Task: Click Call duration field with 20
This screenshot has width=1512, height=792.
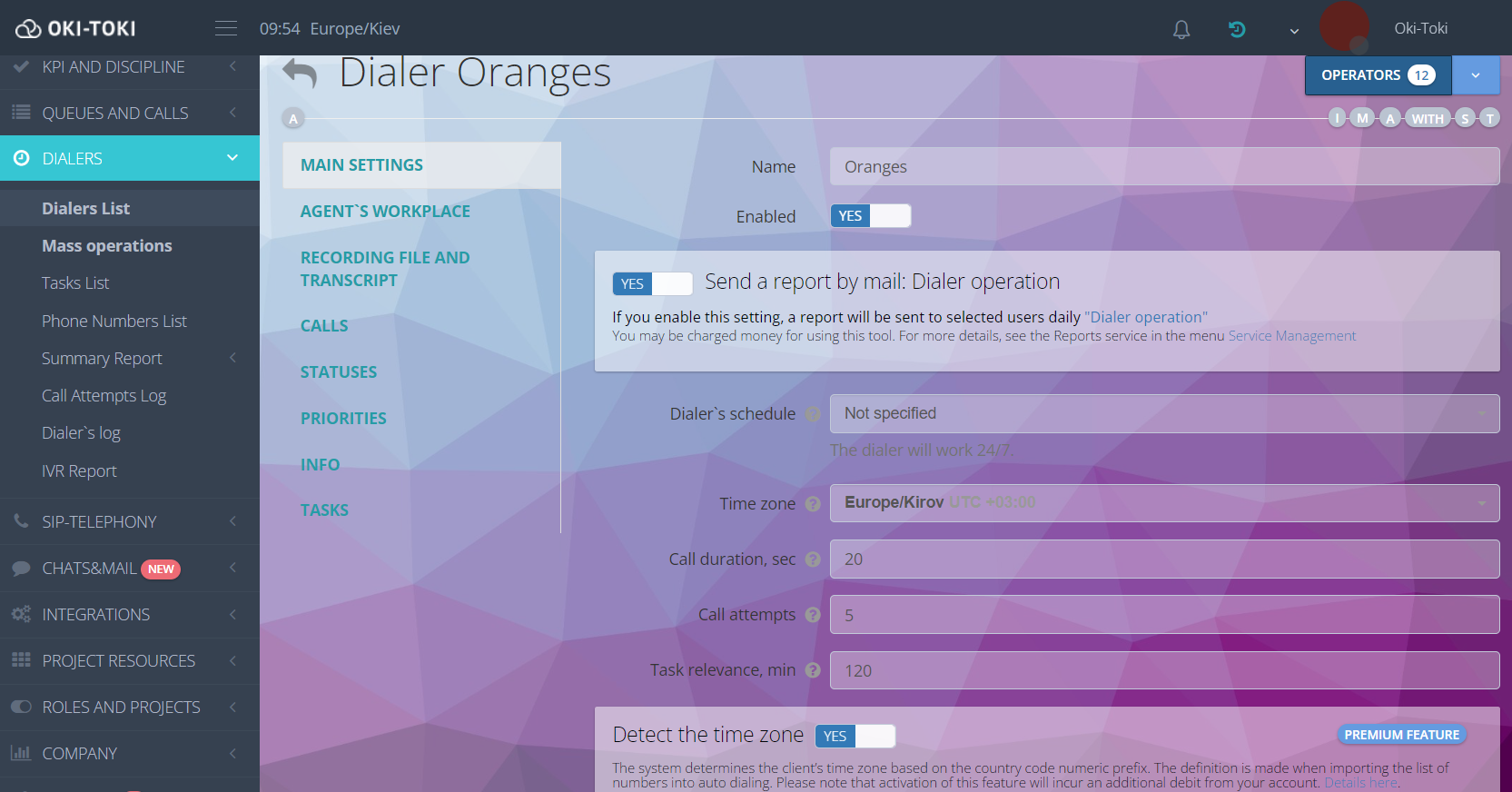Action: 1164,559
